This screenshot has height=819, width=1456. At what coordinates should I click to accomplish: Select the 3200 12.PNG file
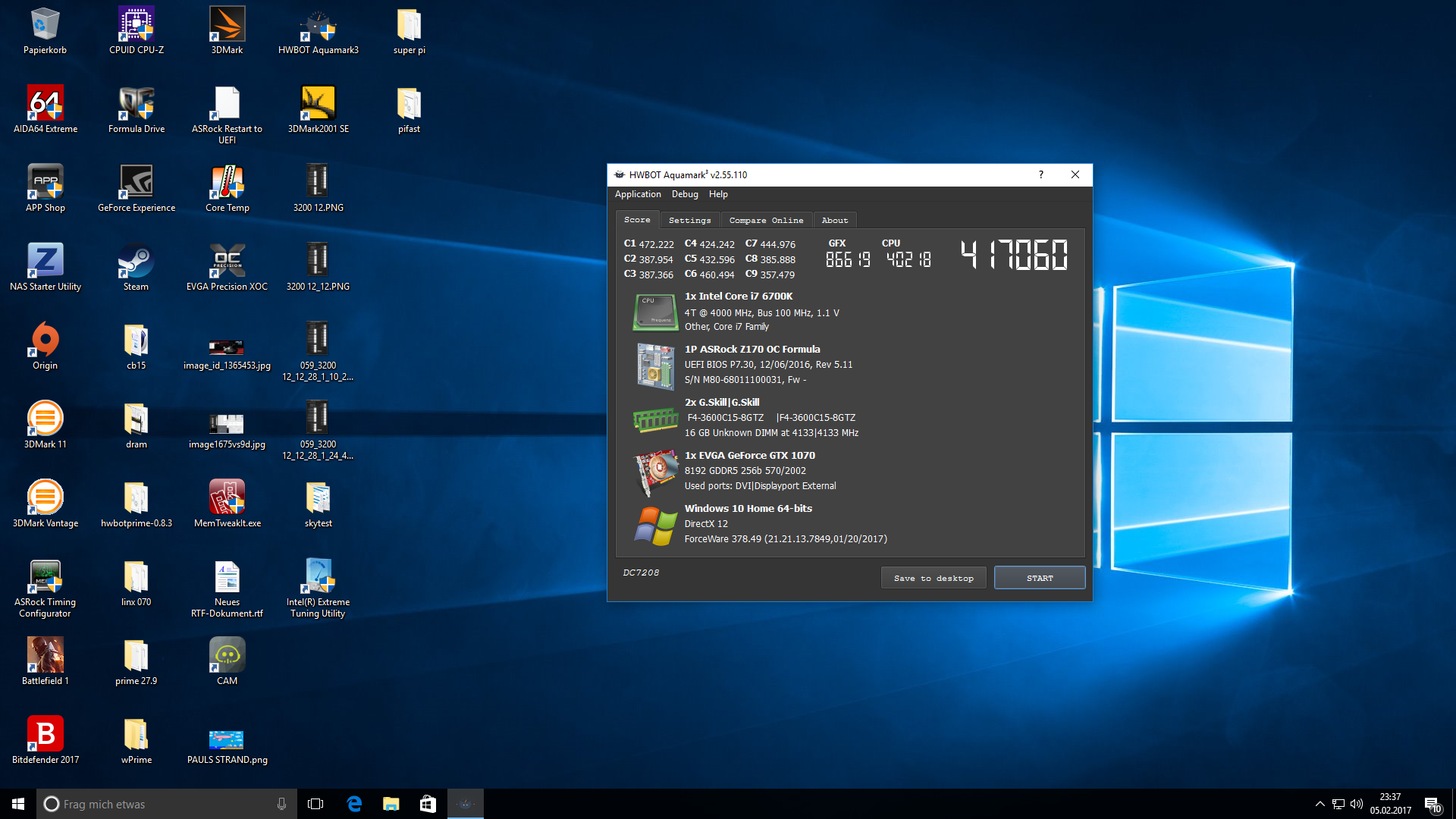[x=318, y=189]
